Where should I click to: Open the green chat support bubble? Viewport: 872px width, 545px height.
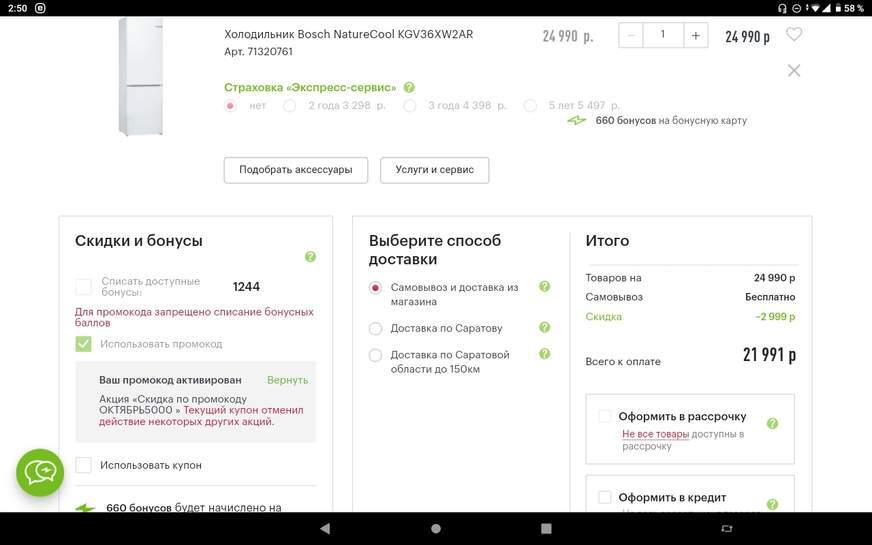40,472
